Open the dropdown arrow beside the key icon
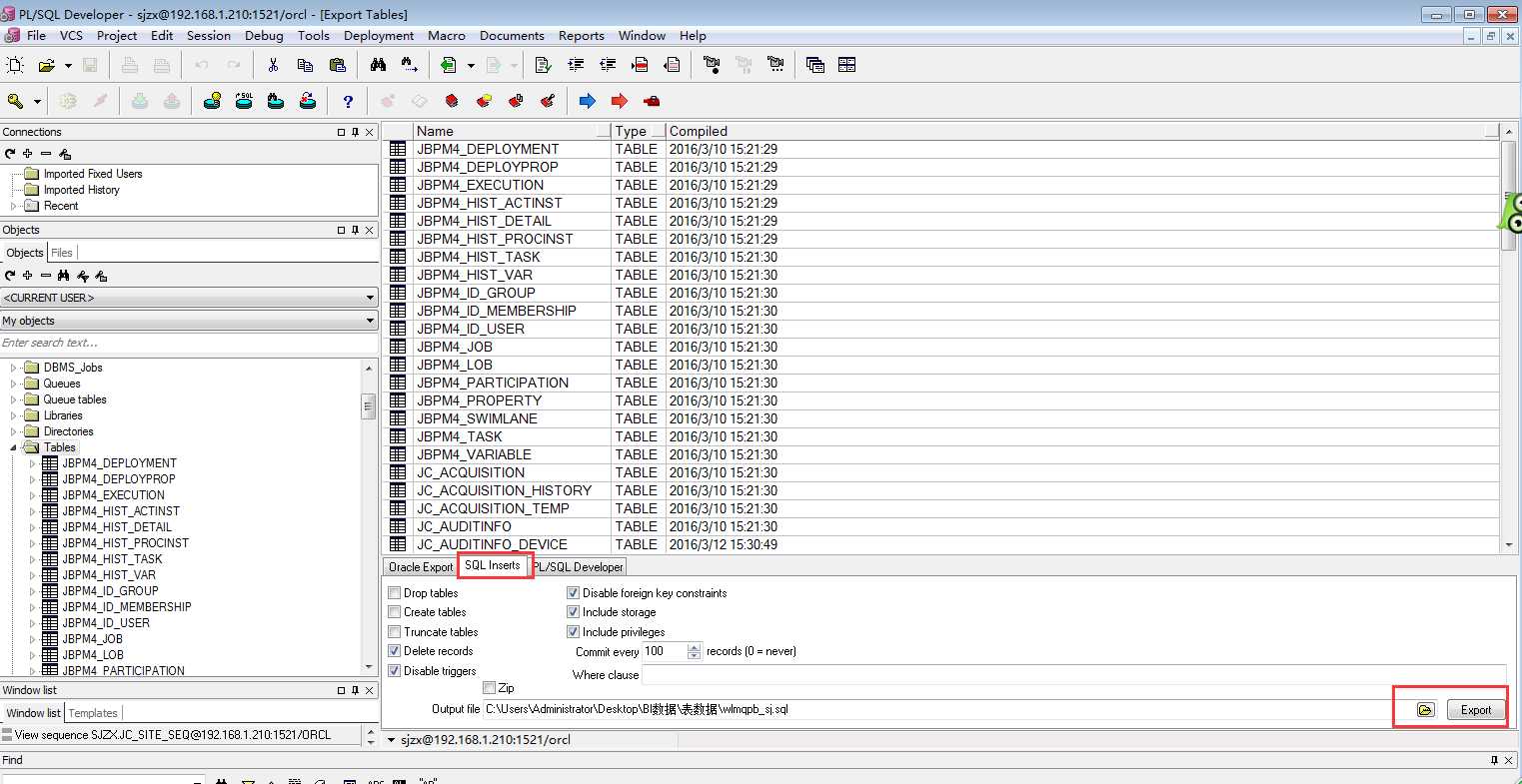 pos(37,101)
